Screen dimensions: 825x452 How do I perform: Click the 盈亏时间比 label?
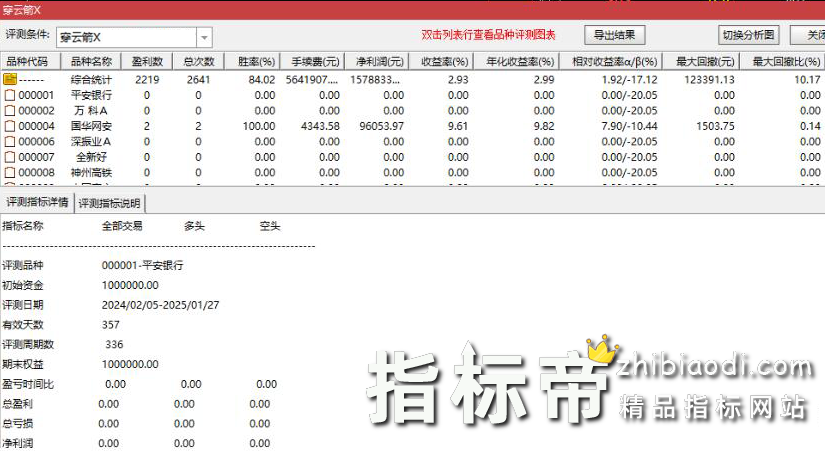click(x=28, y=384)
